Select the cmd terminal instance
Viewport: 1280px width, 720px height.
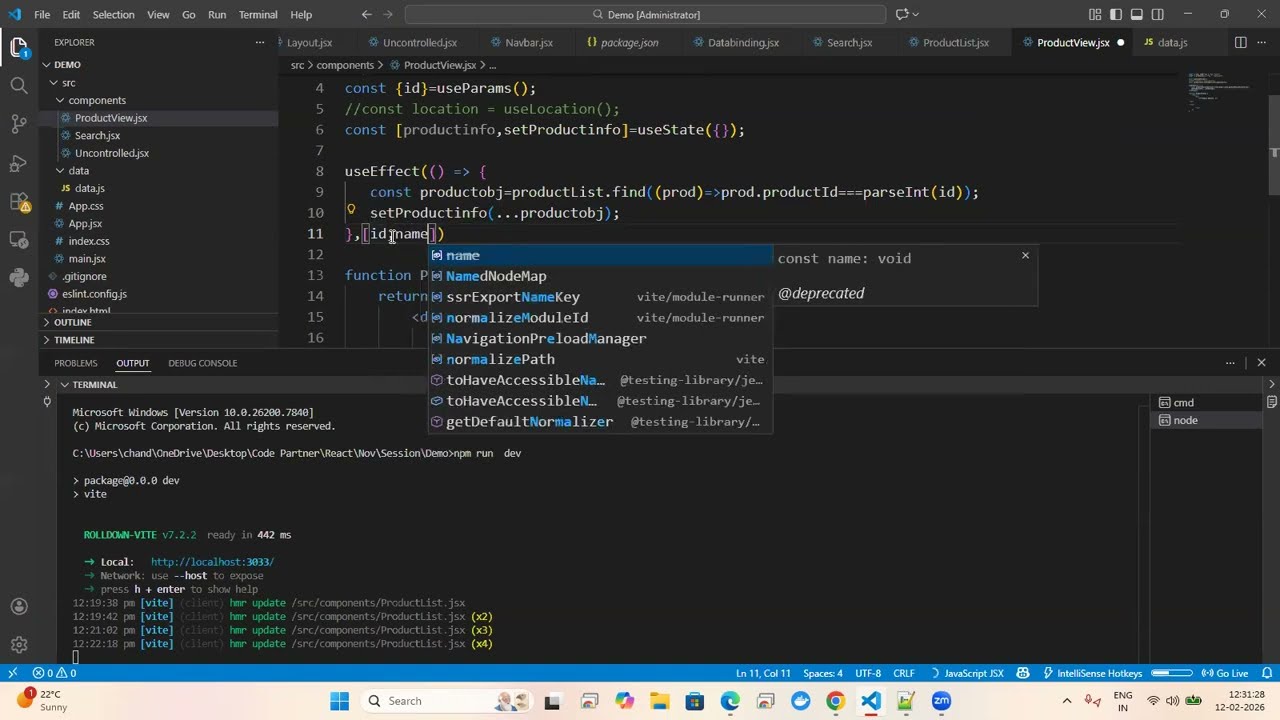pyautogui.click(x=1205, y=402)
